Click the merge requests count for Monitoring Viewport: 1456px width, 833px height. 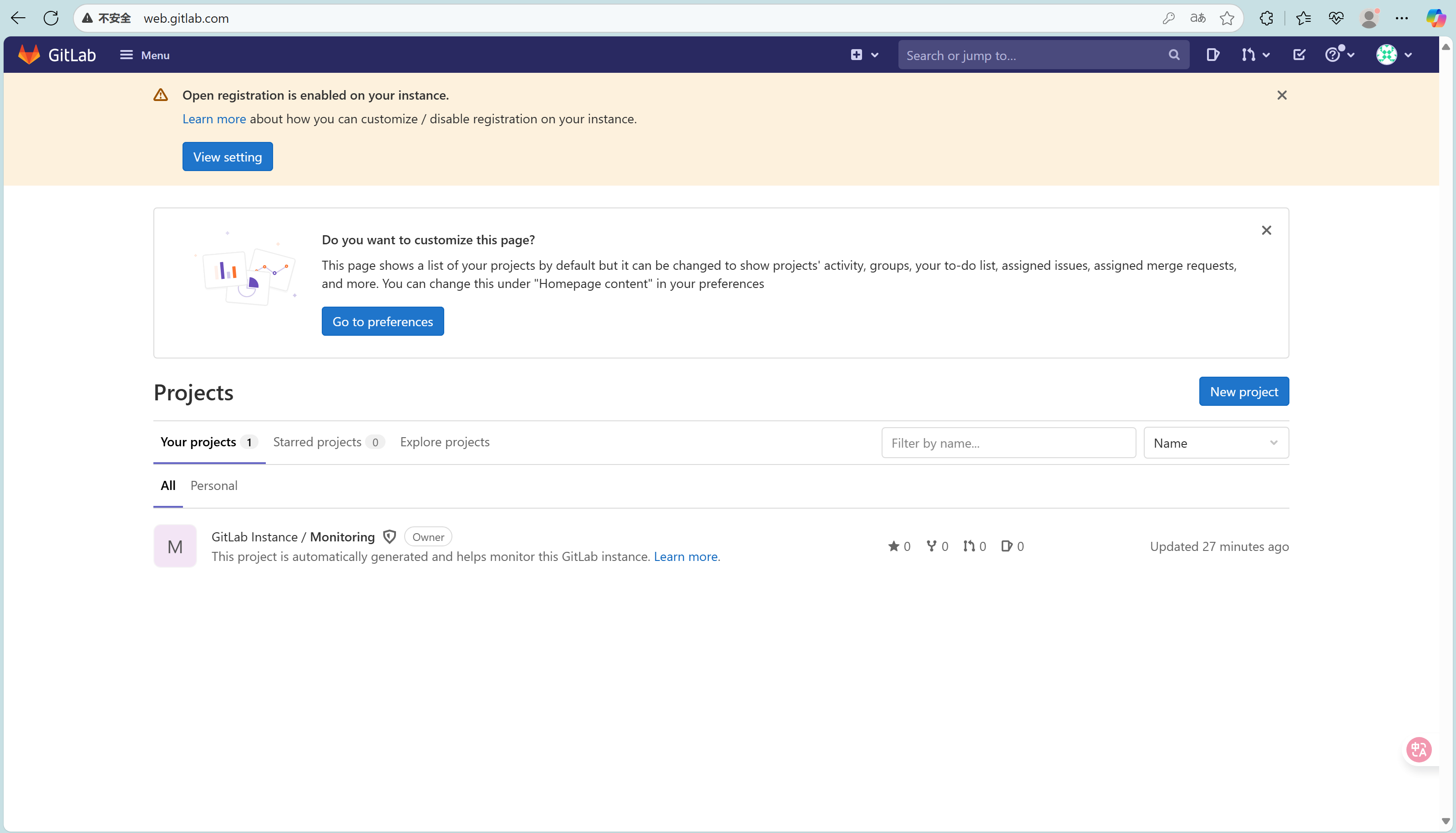[x=974, y=546]
